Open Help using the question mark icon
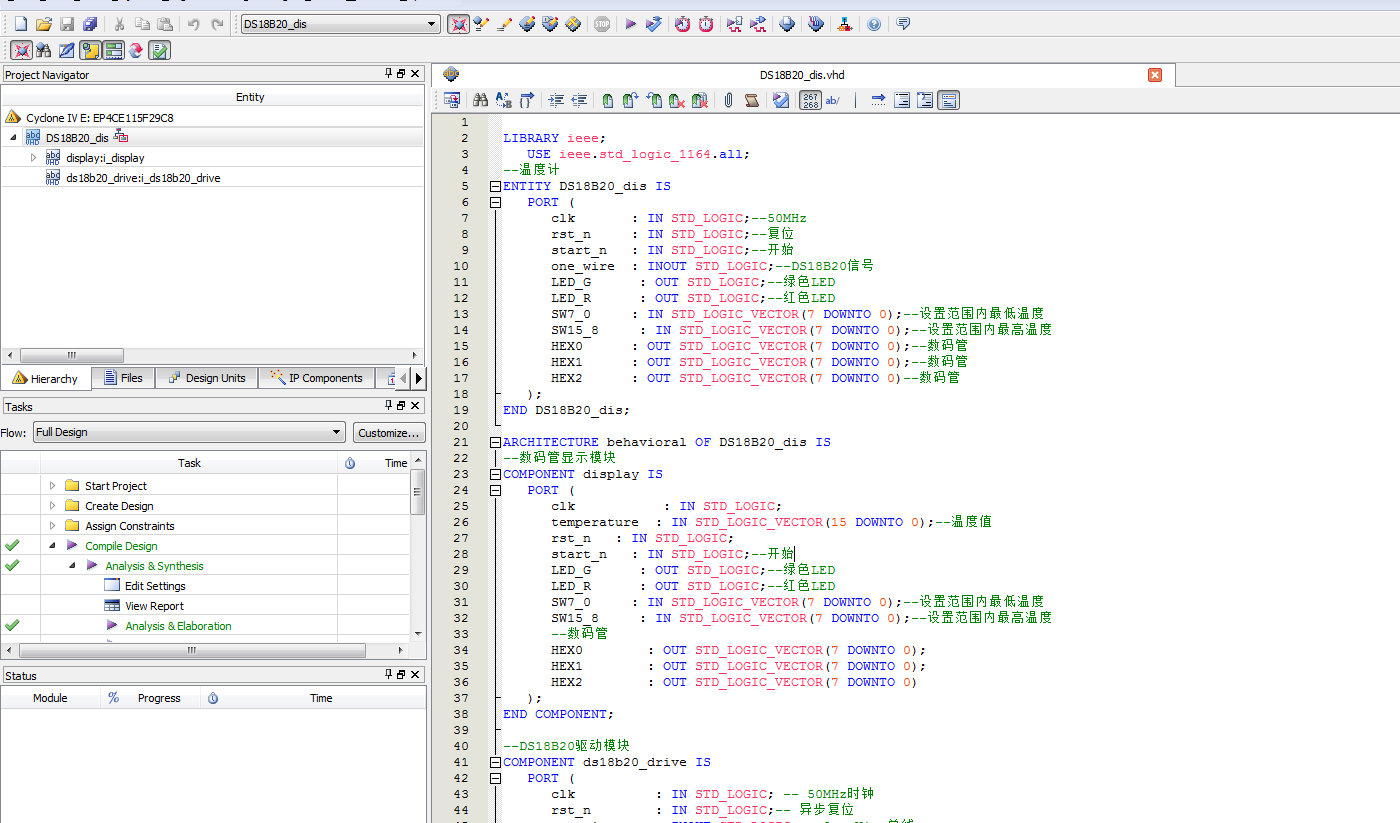The height and width of the screenshot is (823, 1400). coord(874,24)
